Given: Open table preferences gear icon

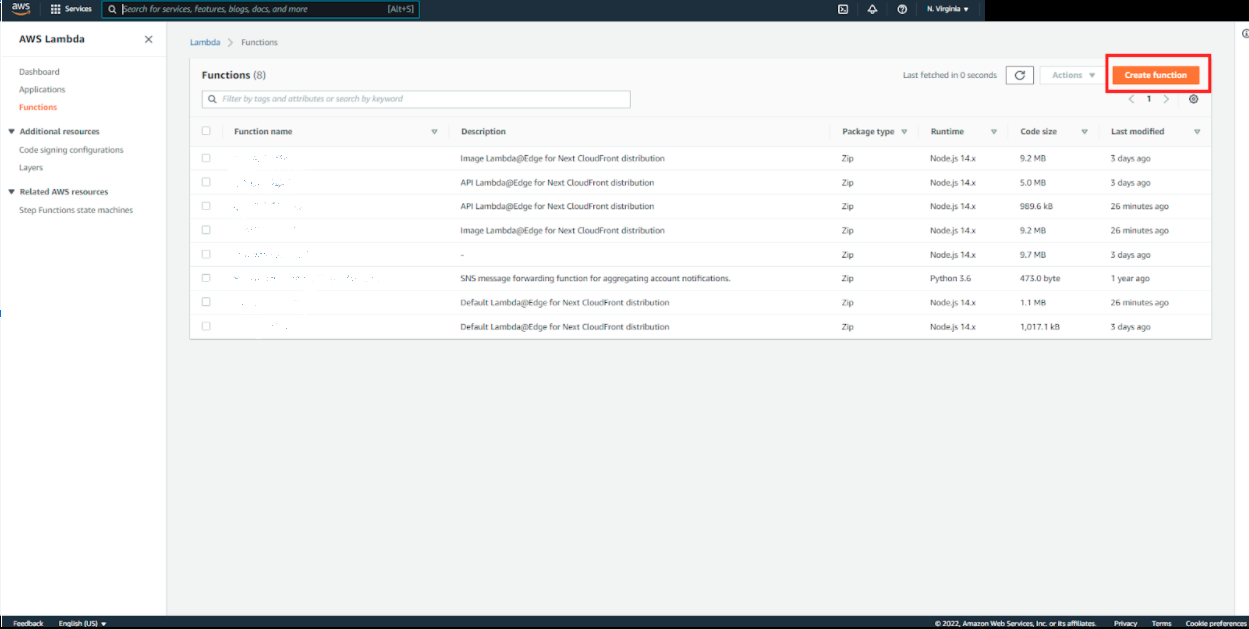Looking at the screenshot, I should tap(1193, 99).
